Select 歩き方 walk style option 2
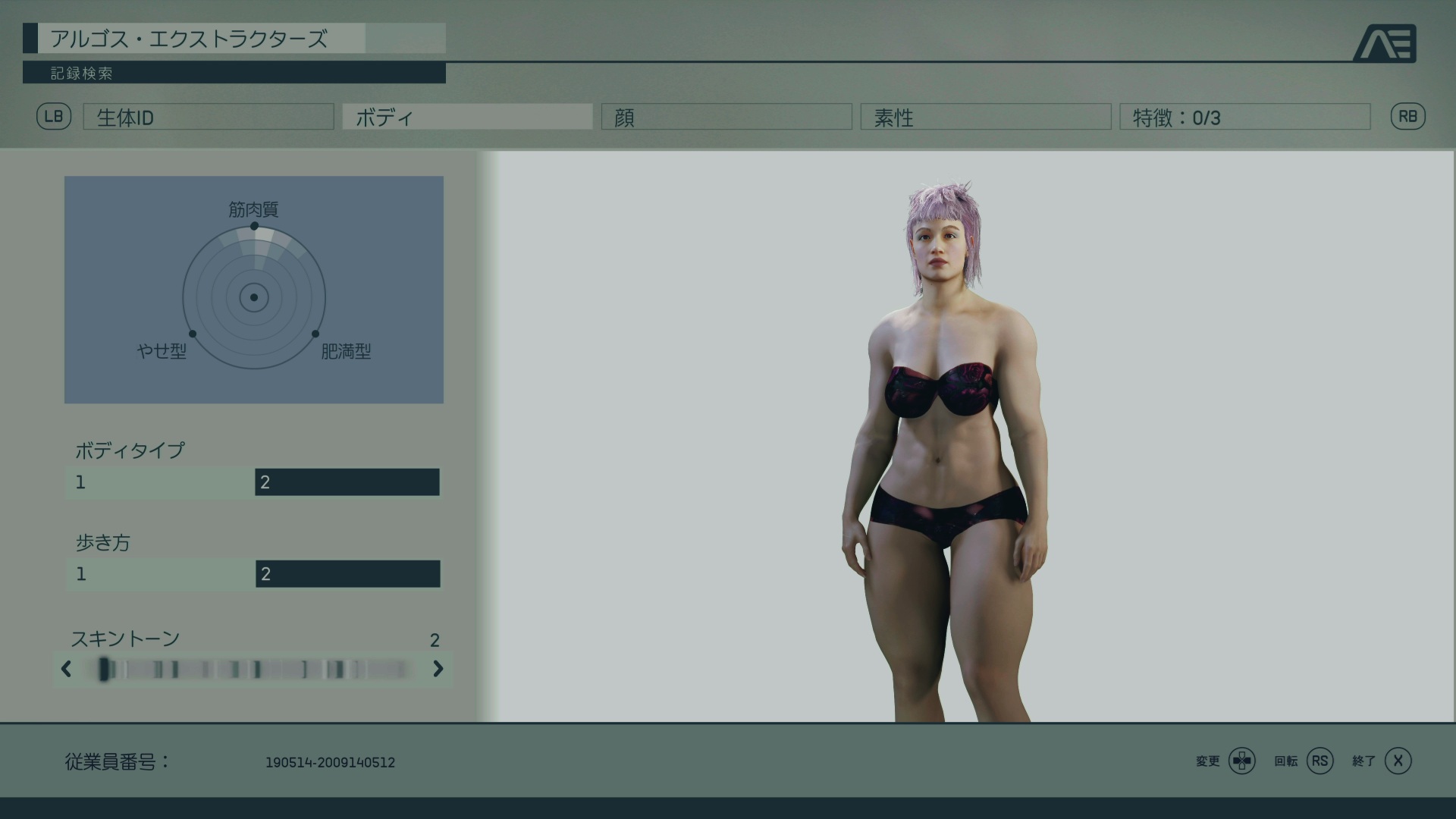Viewport: 1456px width, 819px height. [x=347, y=574]
